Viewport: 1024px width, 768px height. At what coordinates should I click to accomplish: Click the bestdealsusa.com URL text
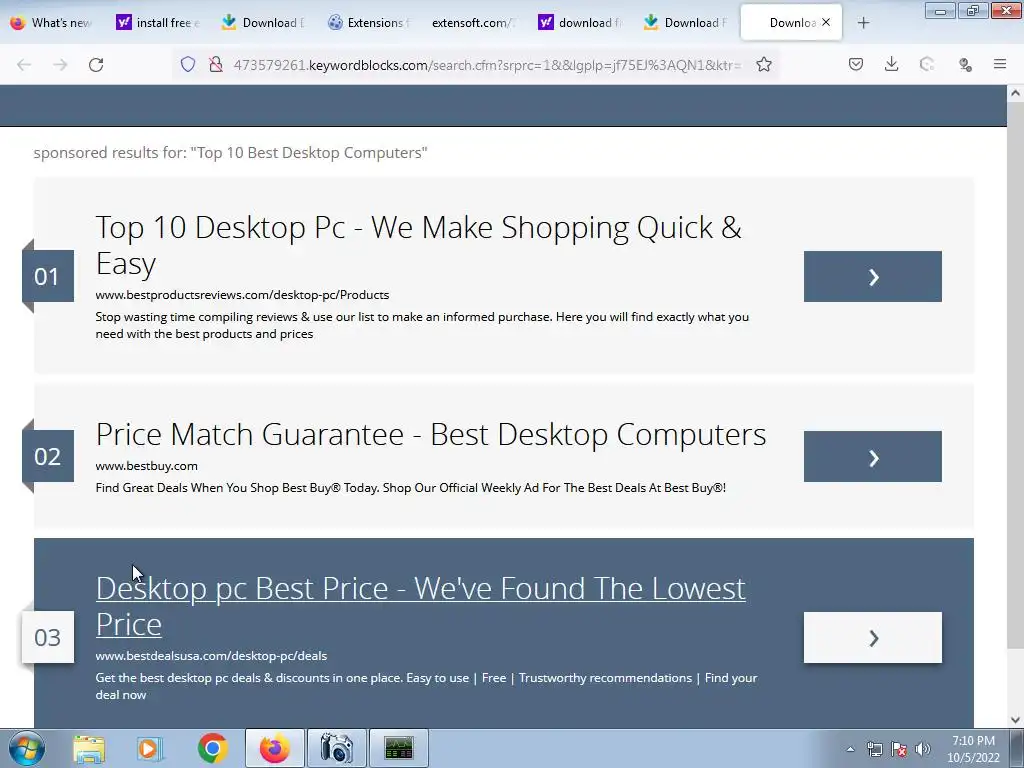(x=211, y=656)
